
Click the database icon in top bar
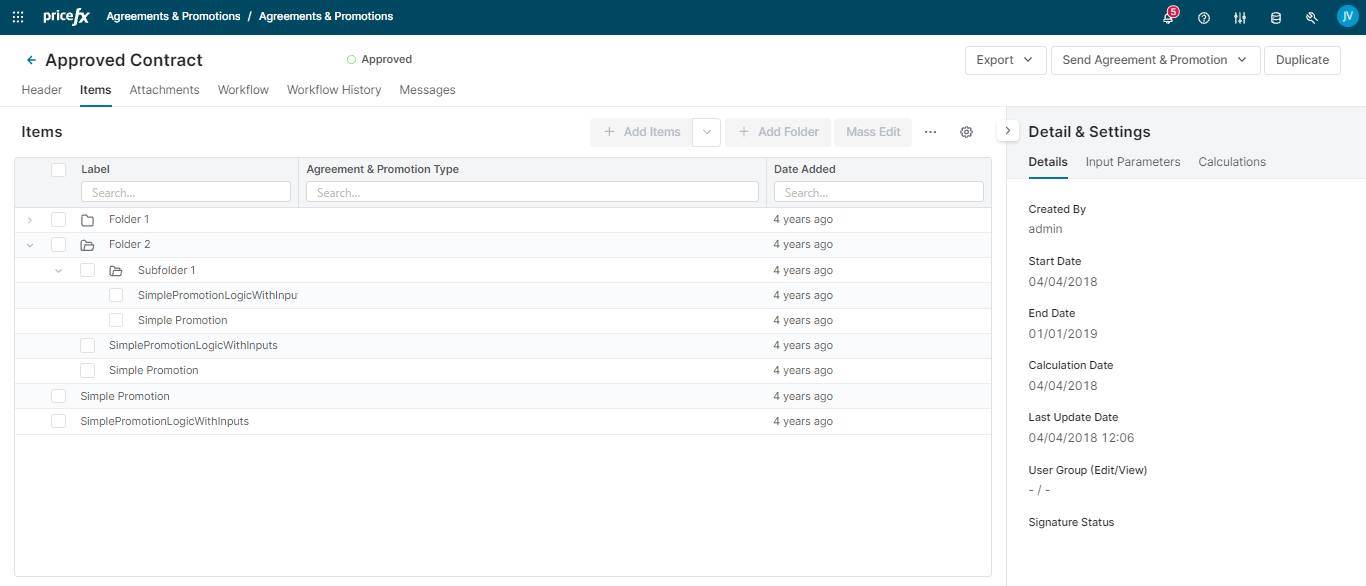(x=1275, y=17)
